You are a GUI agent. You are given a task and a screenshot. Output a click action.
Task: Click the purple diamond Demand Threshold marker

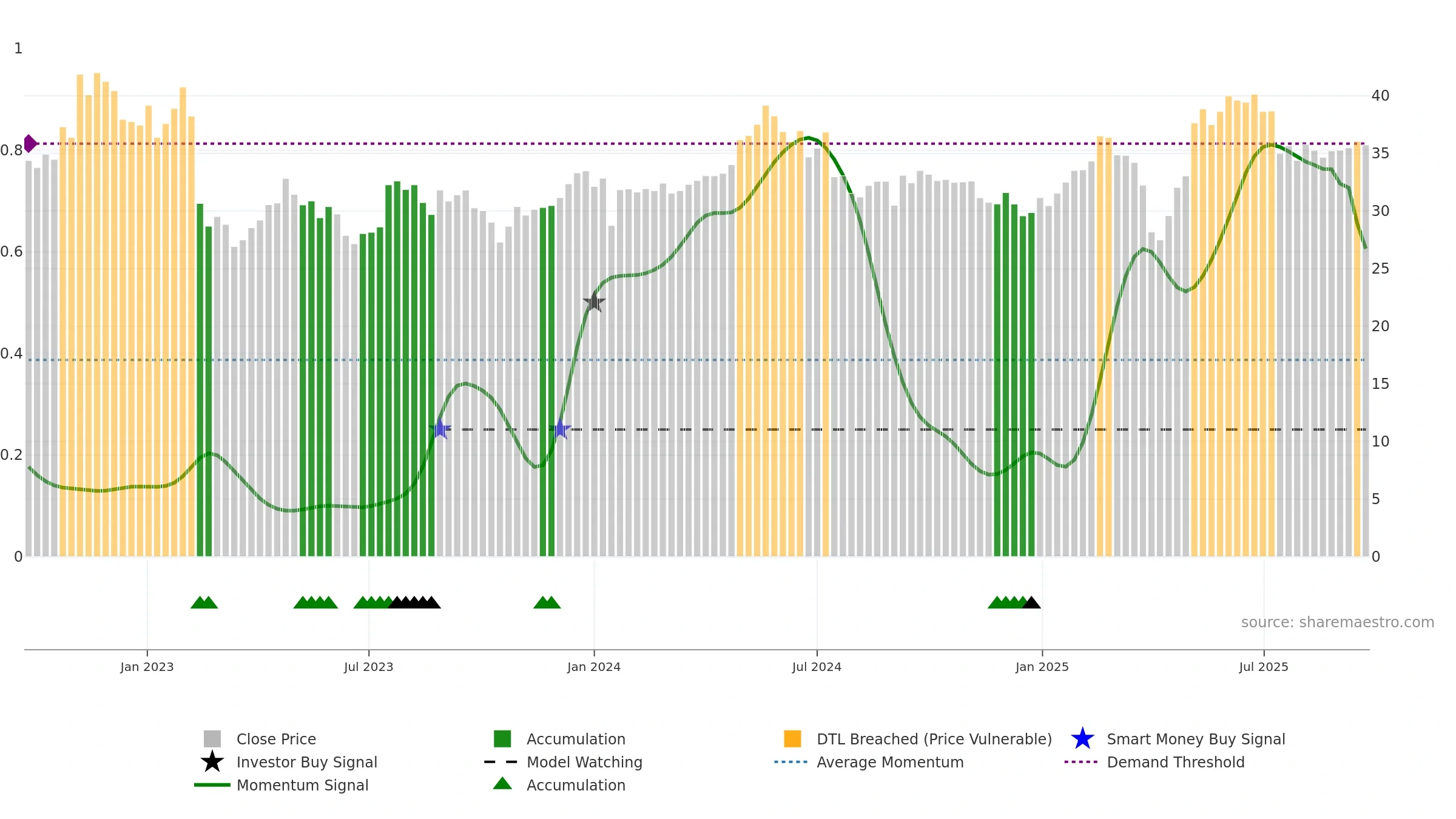(x=30, y=144)
